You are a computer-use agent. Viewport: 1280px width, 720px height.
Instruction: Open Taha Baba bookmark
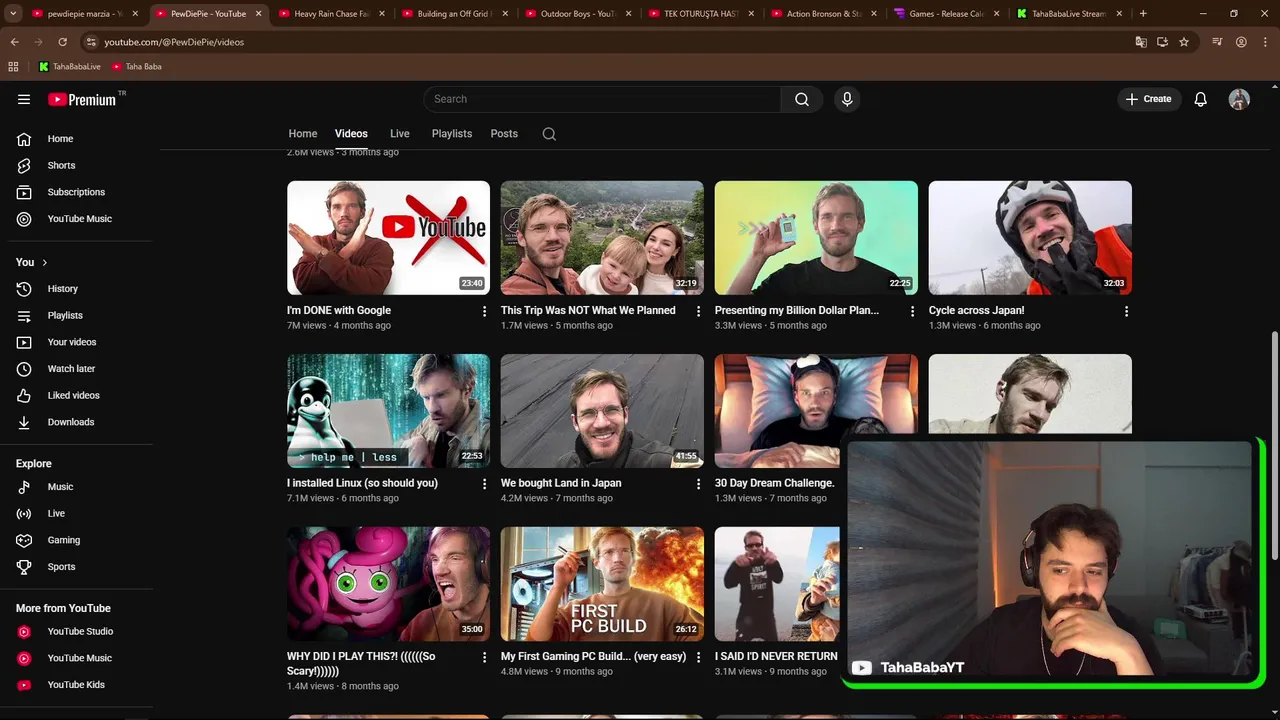(x=136, y=67)
